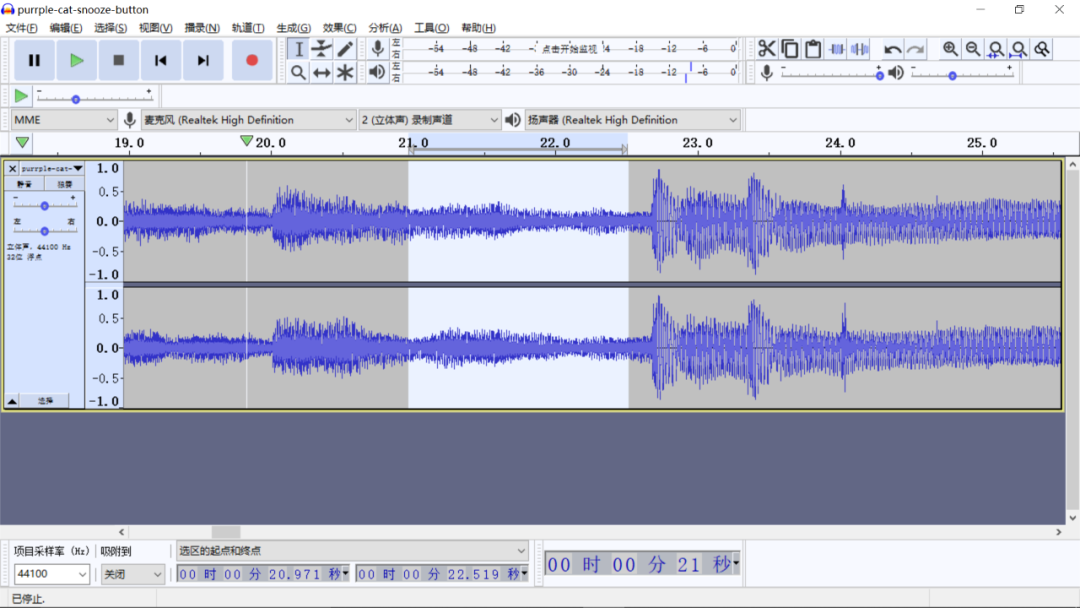Click the recording meter microphone icon
The height and width of the screenshot is (608, 1080).
tap(377, 48)
